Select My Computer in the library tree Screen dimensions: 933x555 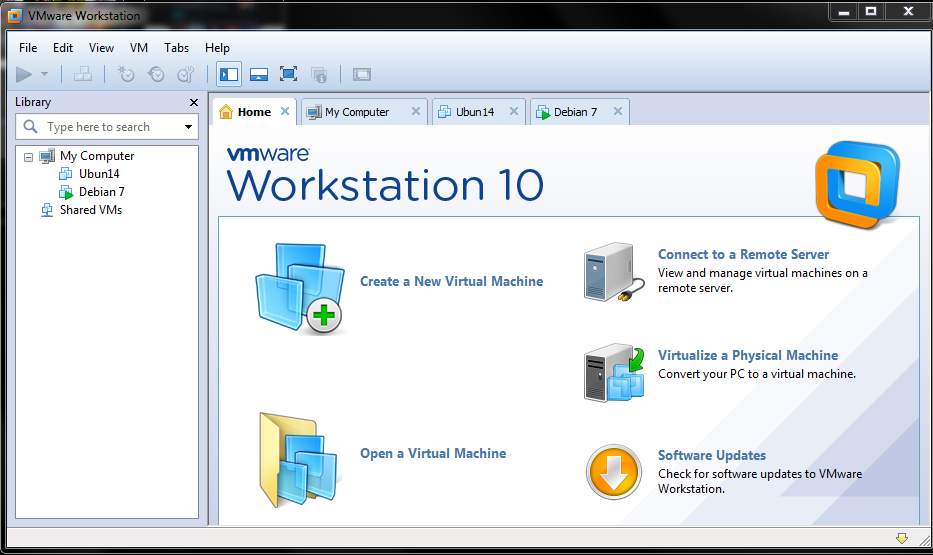[x=97, y=156]
